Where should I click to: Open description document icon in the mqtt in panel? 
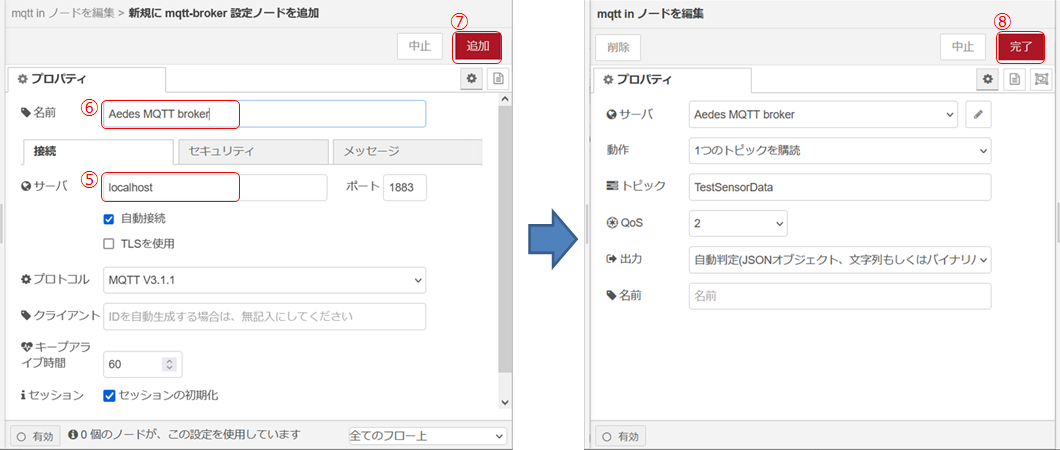point(1014,79)
